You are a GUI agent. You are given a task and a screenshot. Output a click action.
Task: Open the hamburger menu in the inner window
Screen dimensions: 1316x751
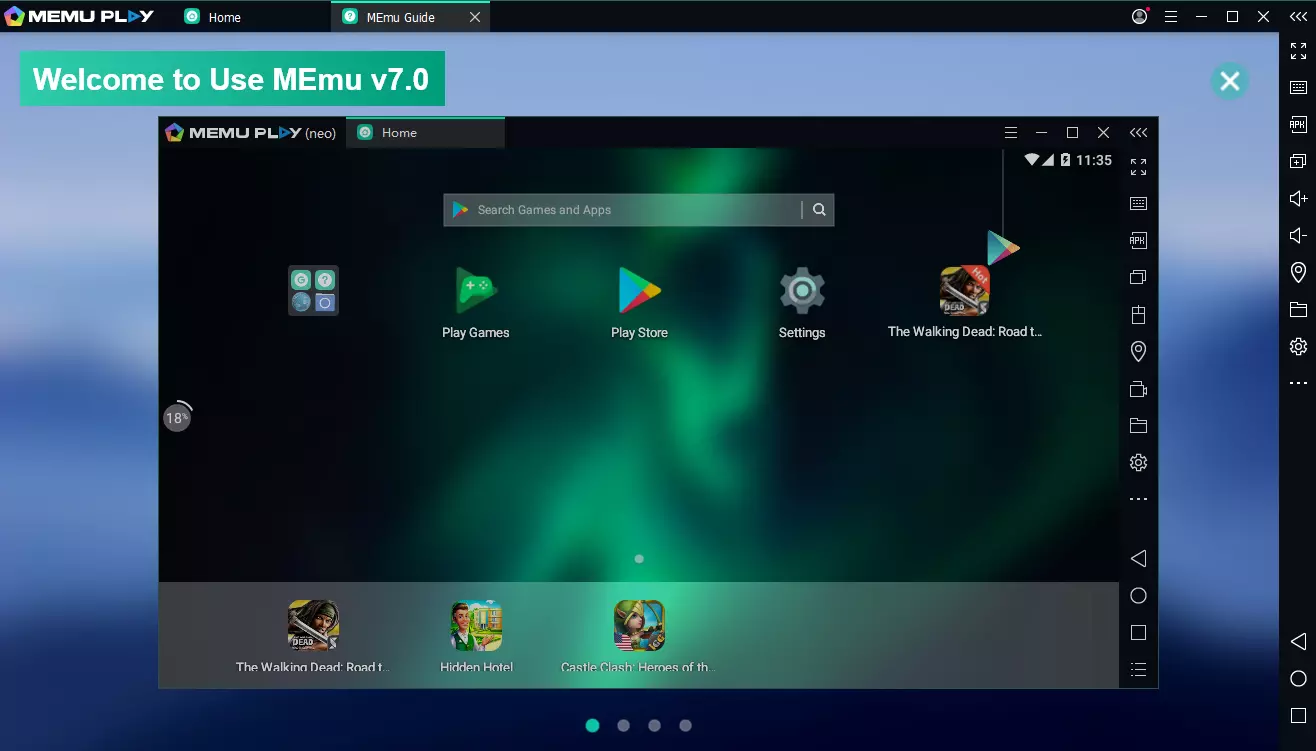tap(1011, 132)
